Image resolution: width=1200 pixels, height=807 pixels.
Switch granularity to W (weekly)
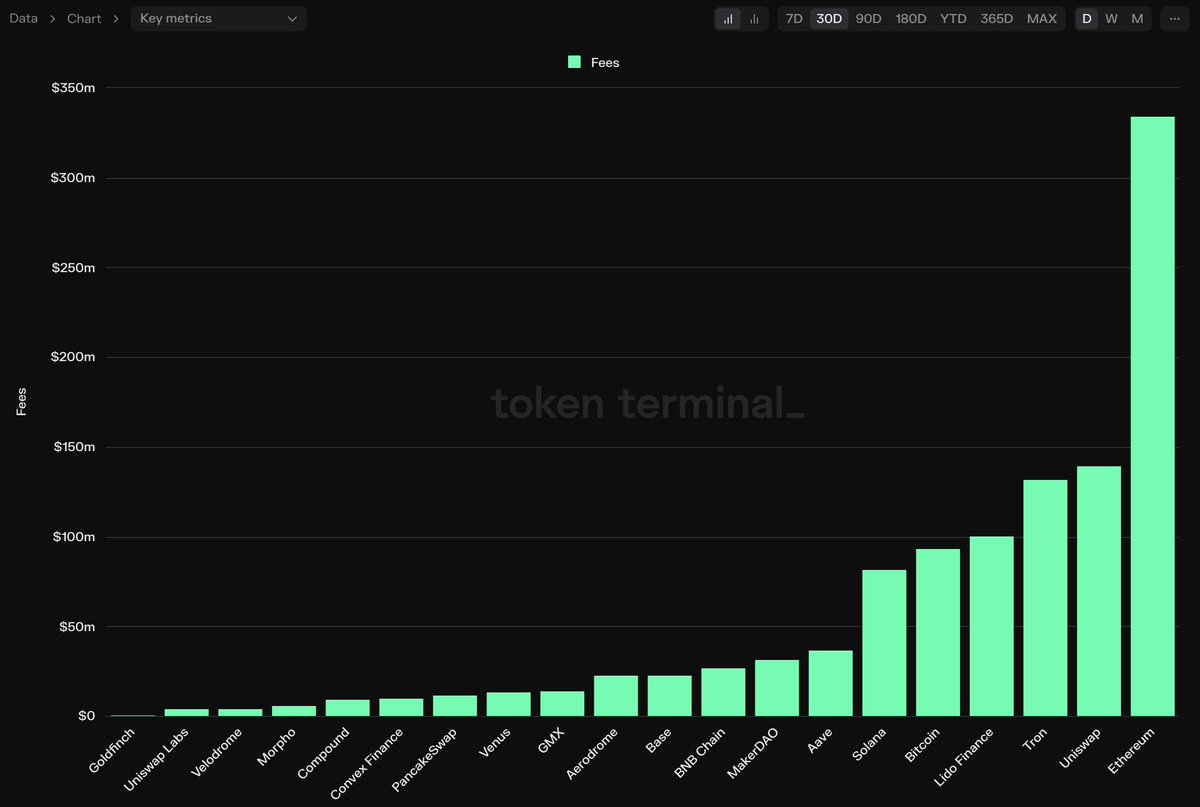click(1111, 18)
